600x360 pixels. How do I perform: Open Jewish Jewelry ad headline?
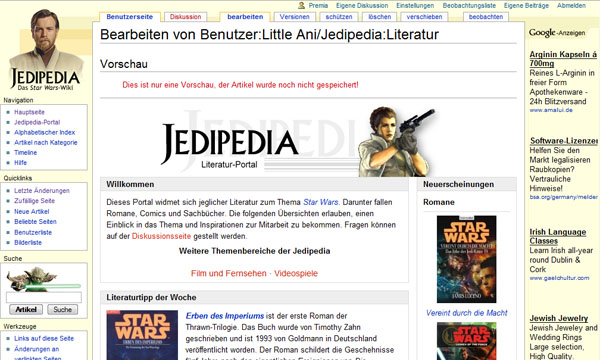(559, 318)
